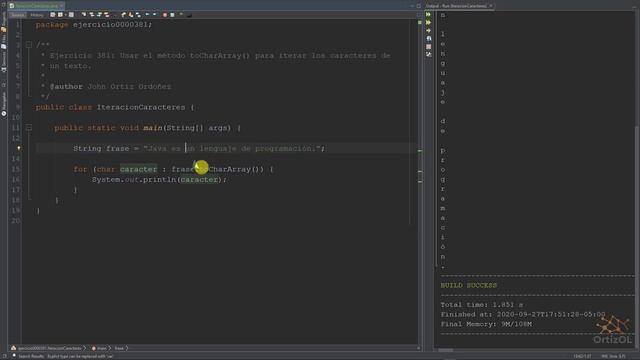Click the BUILD SUCCESS text in Output
The height and width of the screenshot is (360, 640).
coord(469,285)
